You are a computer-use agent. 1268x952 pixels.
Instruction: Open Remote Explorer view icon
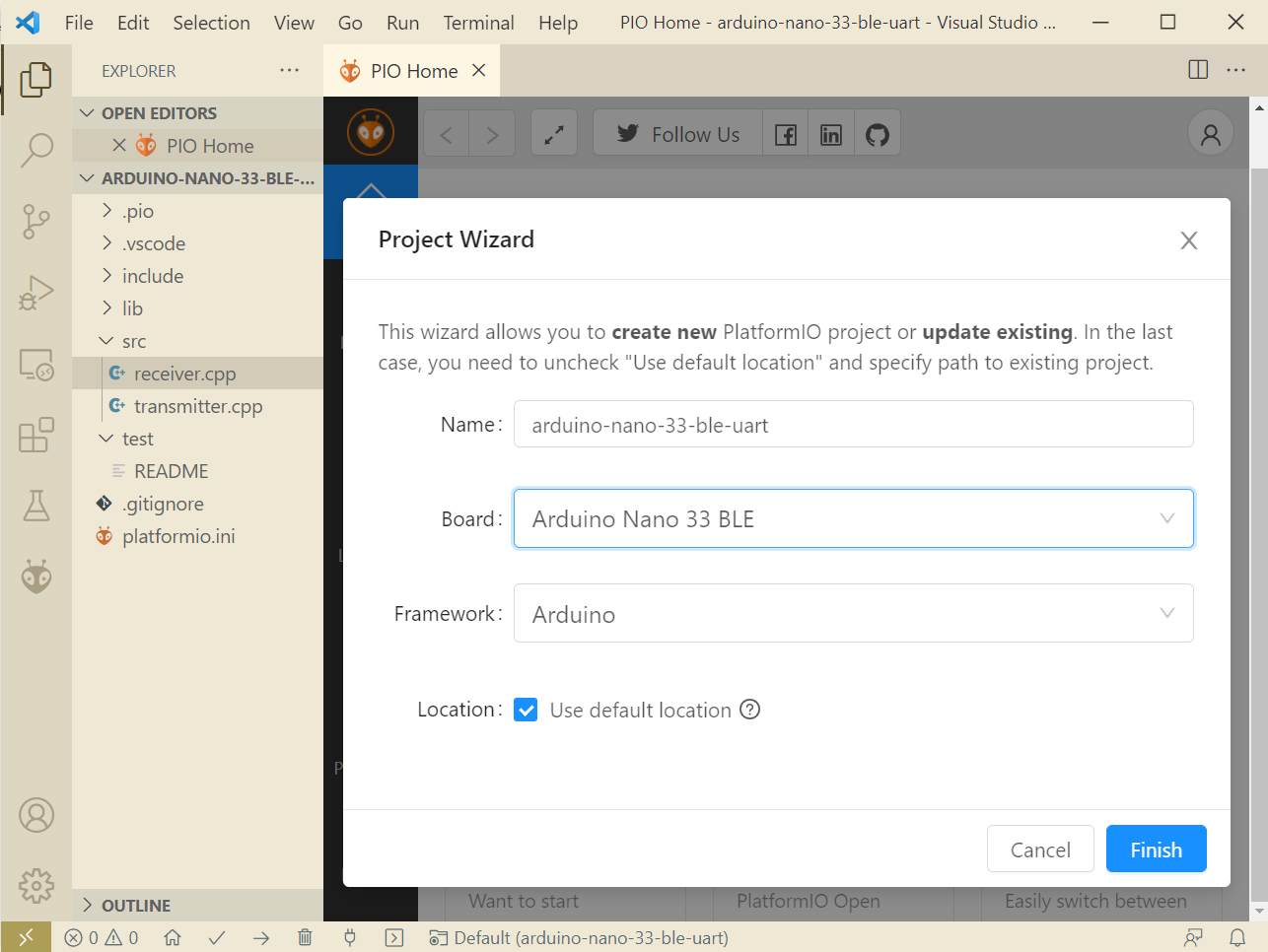pyautogui.click(x=36, y=364)
